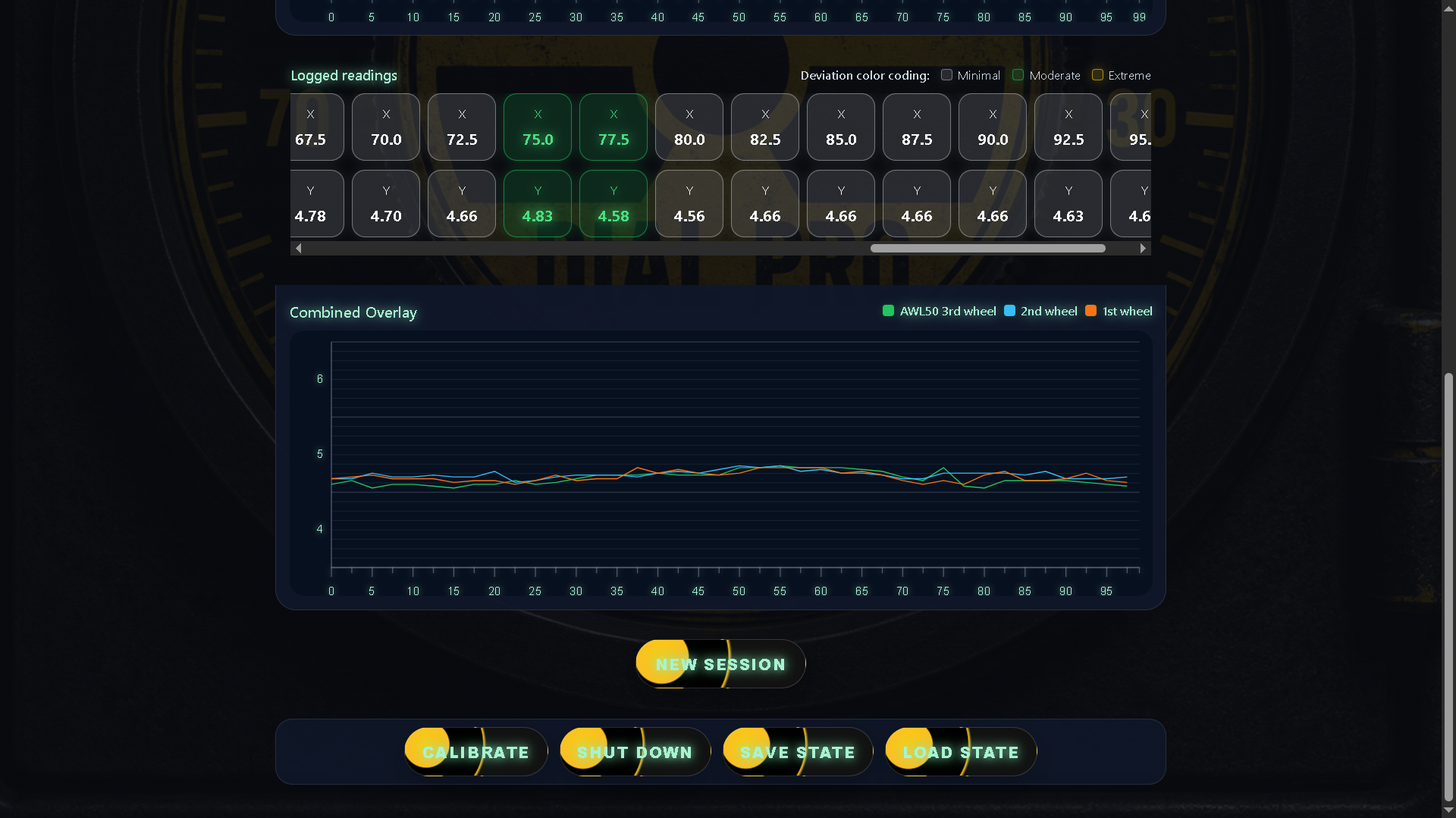Click the logged readings horizontal scrollbar thumb
Image resolution: width=1456 pixels, height=818 pixels.
click(x=987, y=249)
